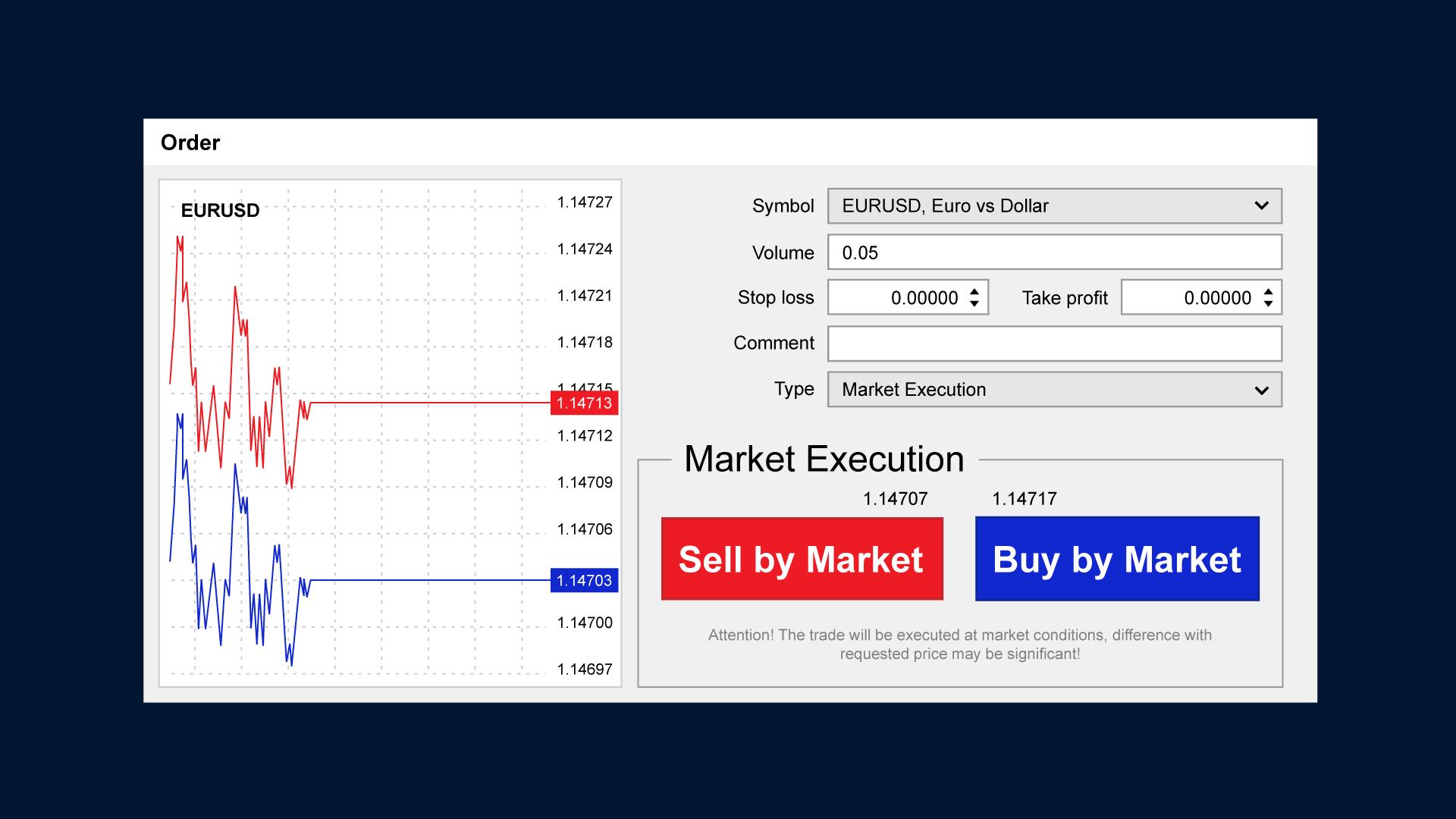Click the EURUSD chart title
Viewport: 1456px width, 819px height.
pos(220,210)
